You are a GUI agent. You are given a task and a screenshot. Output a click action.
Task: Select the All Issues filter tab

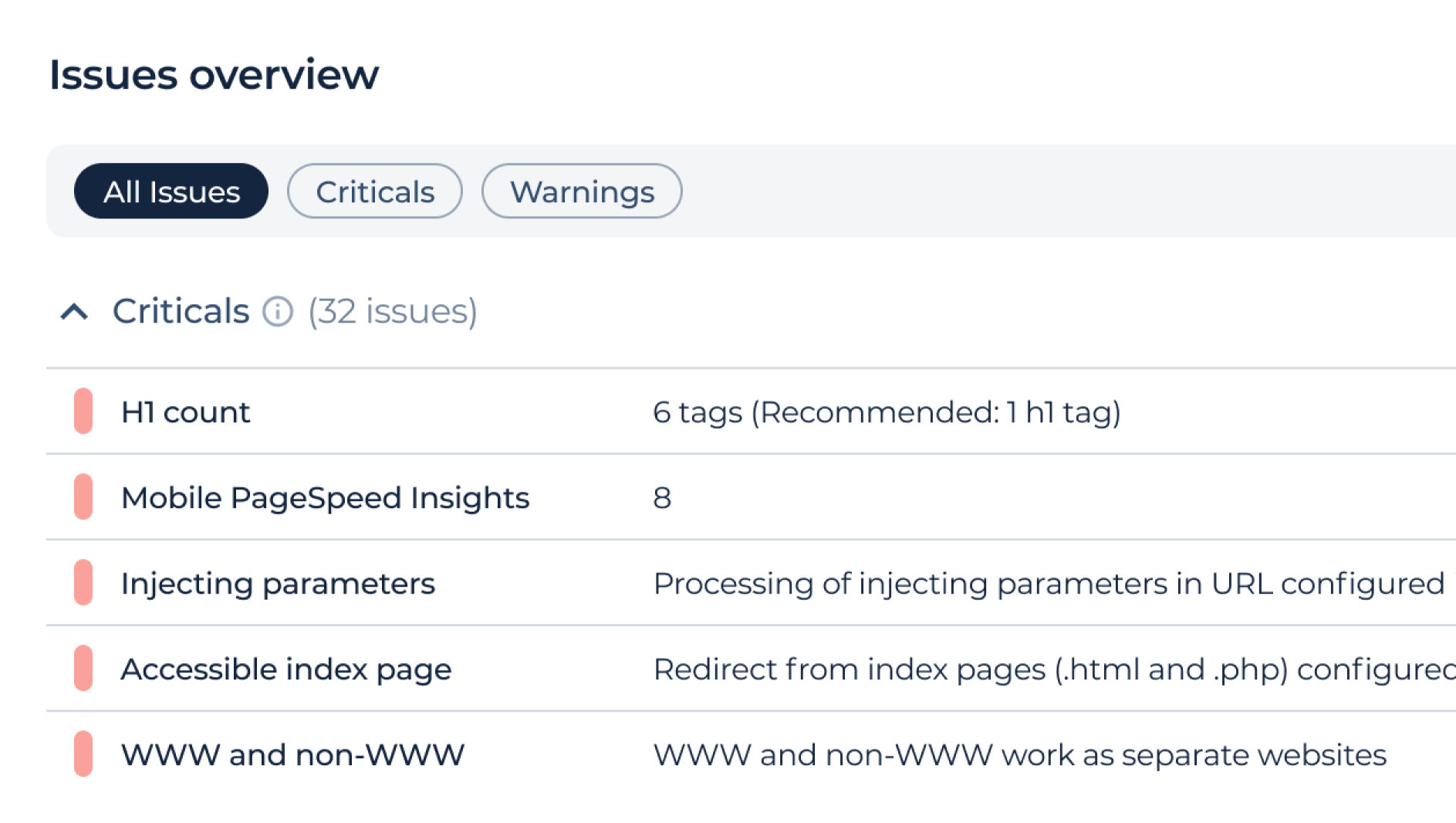click(171, 191)
